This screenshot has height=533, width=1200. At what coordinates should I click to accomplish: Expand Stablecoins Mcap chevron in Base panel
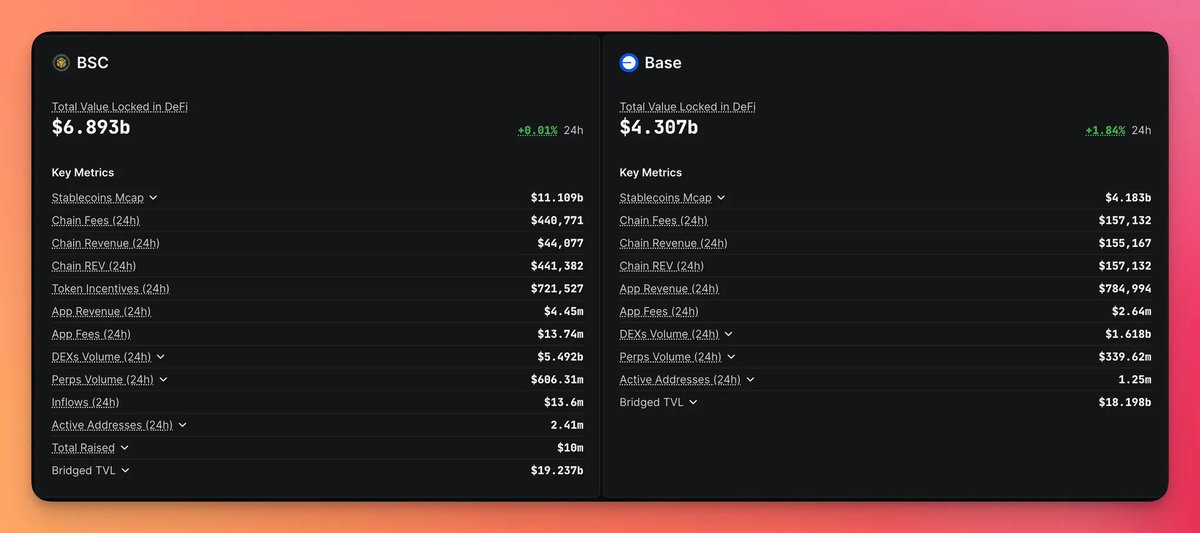(x=721, y=198)
